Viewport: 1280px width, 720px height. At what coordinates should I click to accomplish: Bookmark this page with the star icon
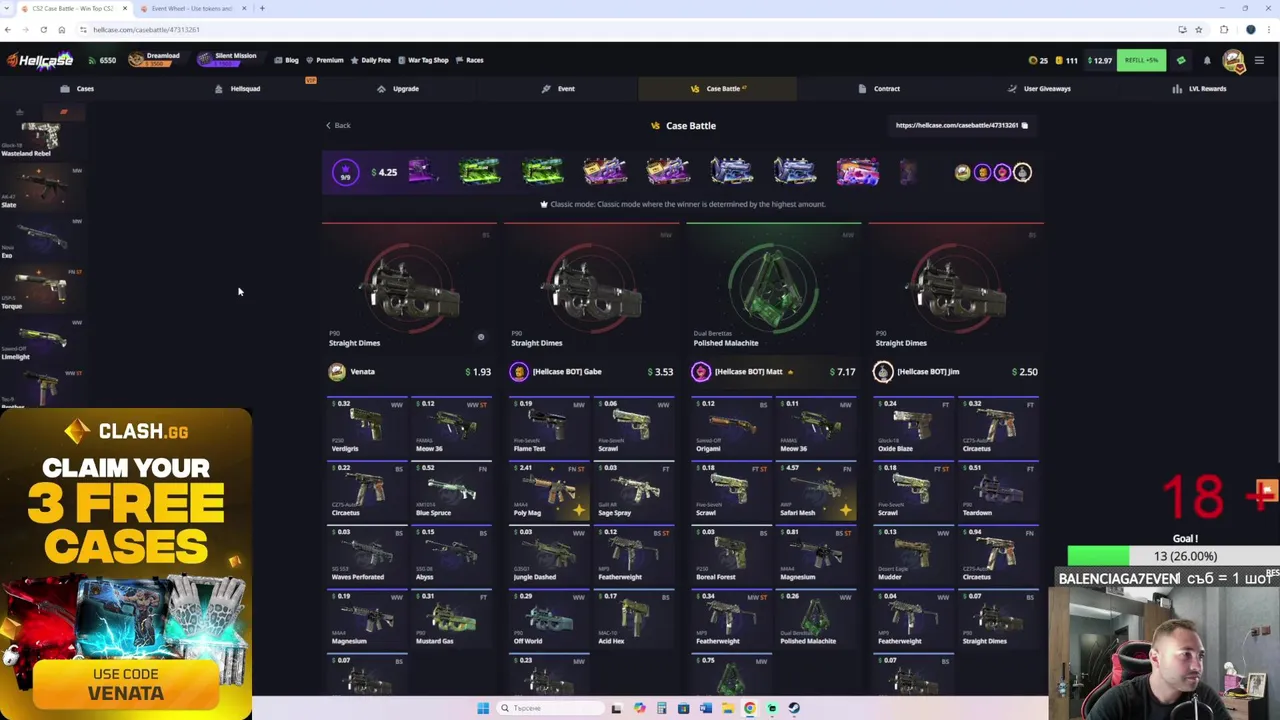1198,30
